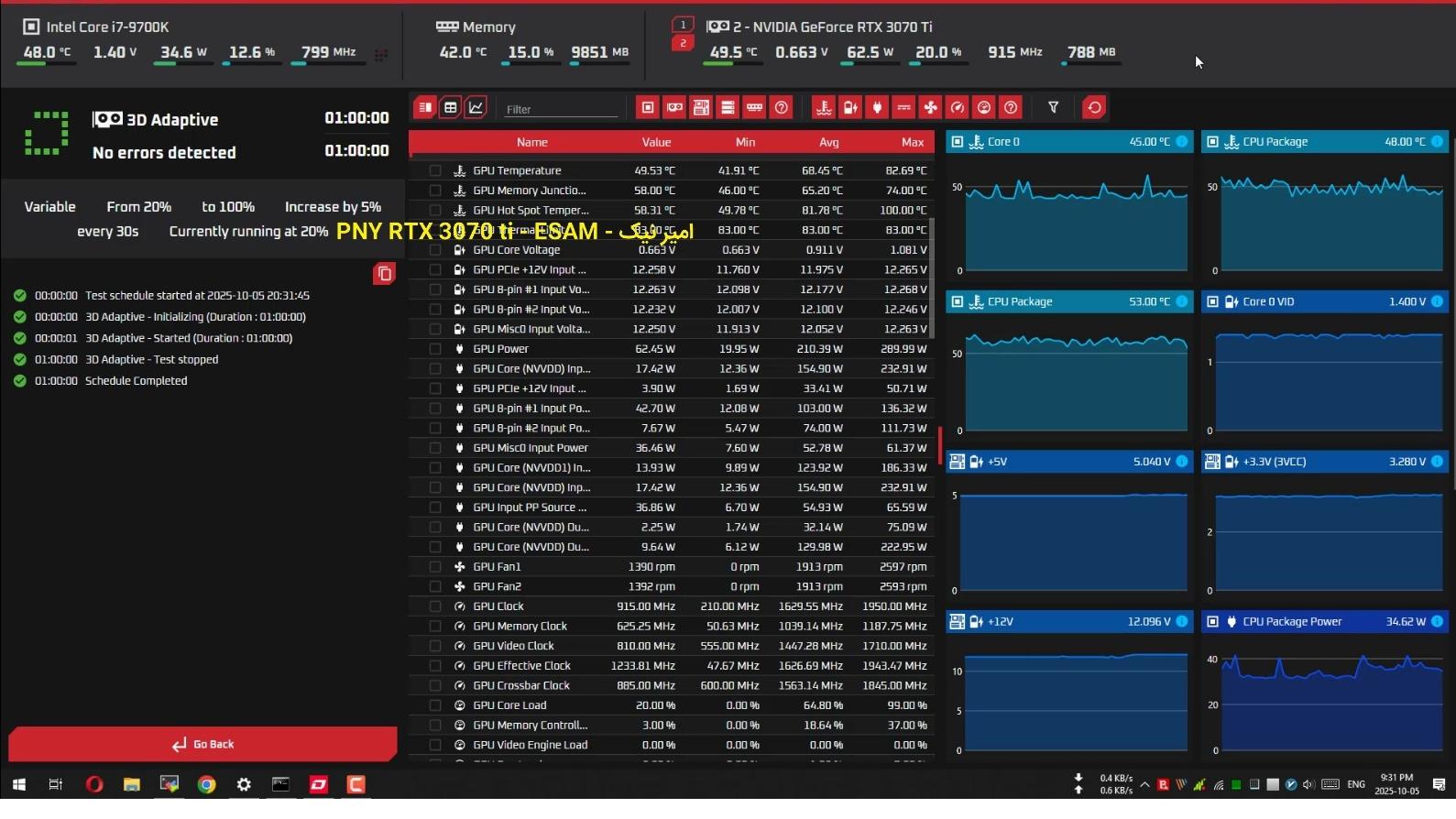
Task: Click into the sensor Filter field
Action: point(561,109)
